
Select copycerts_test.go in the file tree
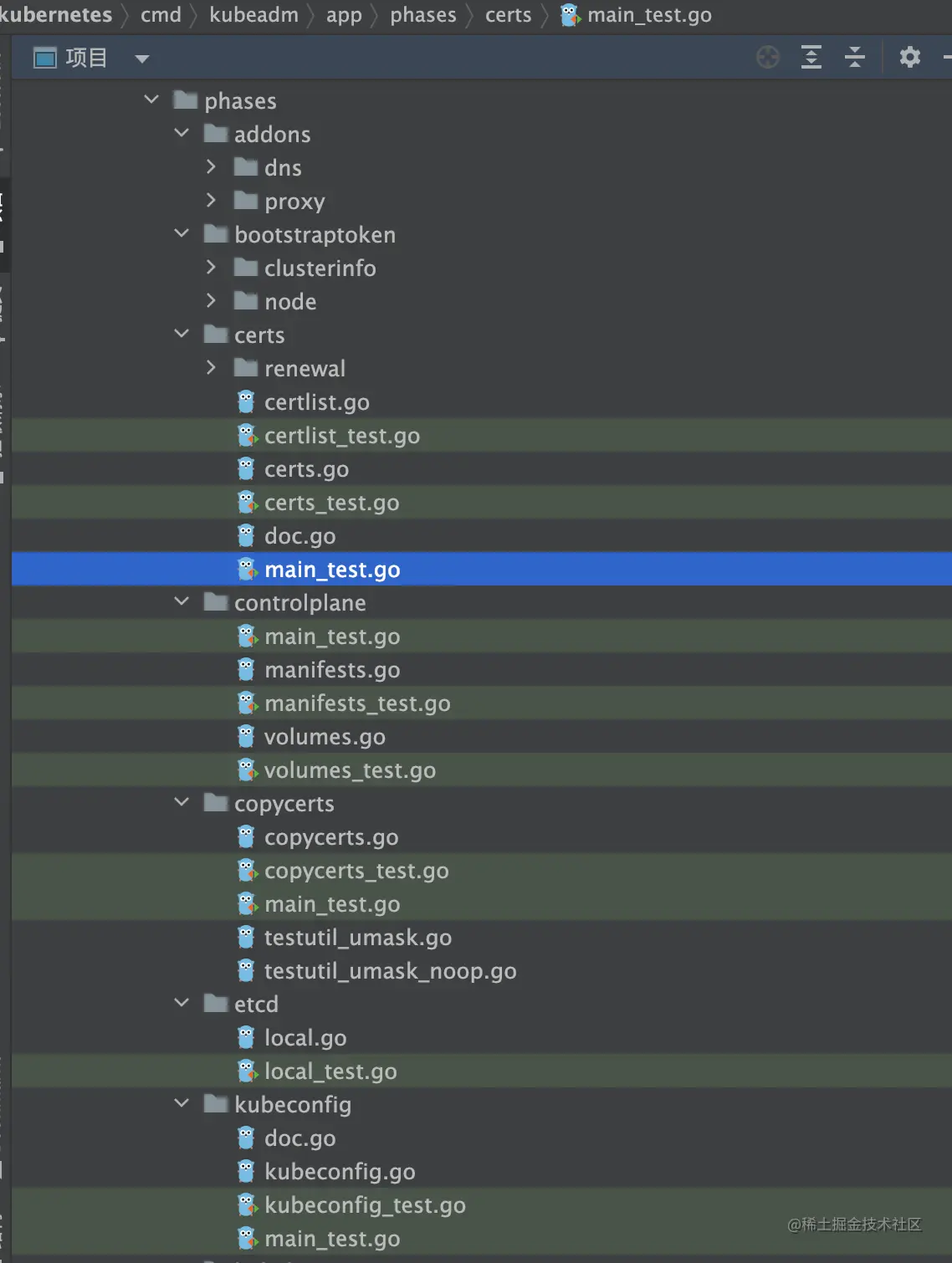click(482, 870)
